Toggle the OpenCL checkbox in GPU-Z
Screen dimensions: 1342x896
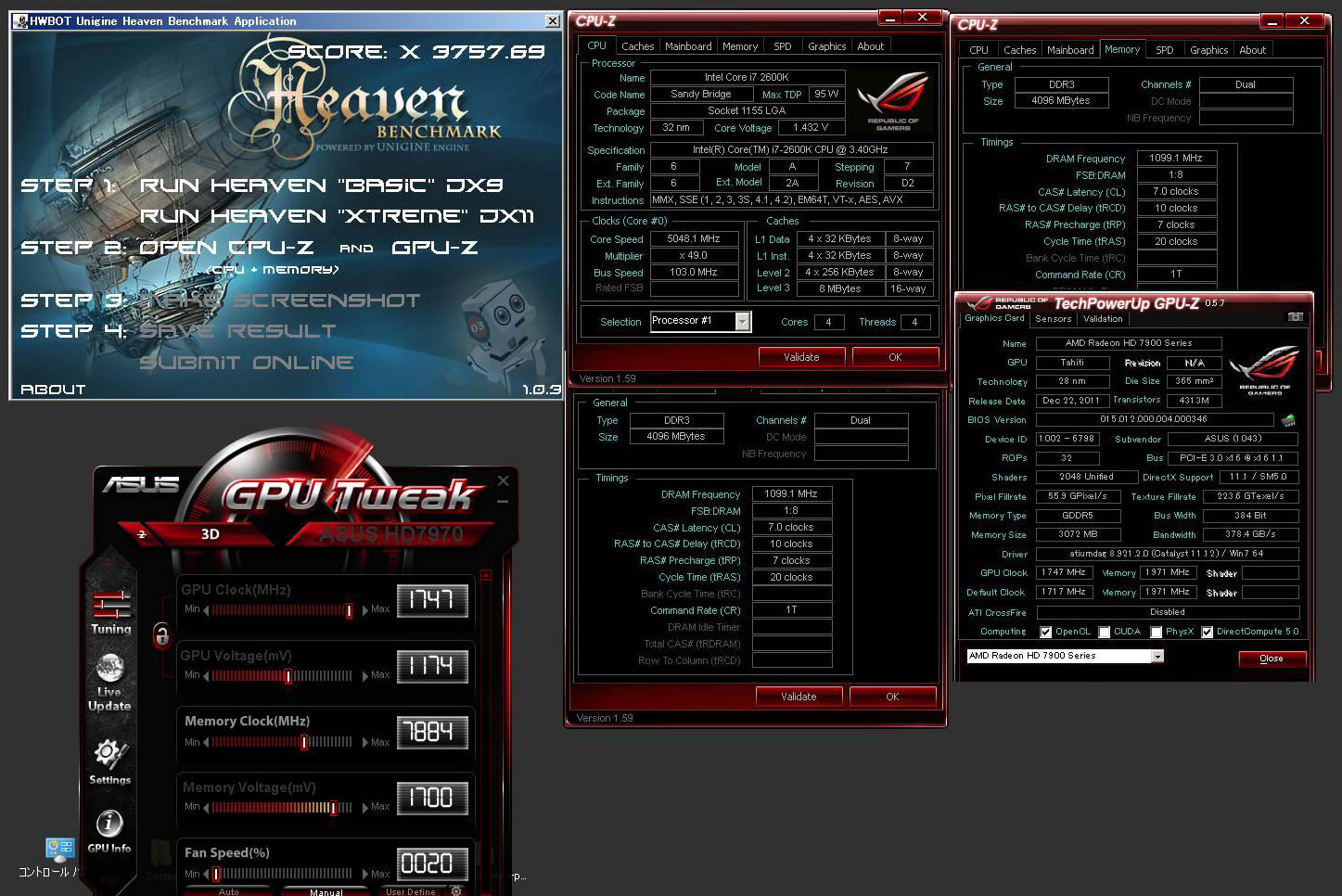point(1046,632)
